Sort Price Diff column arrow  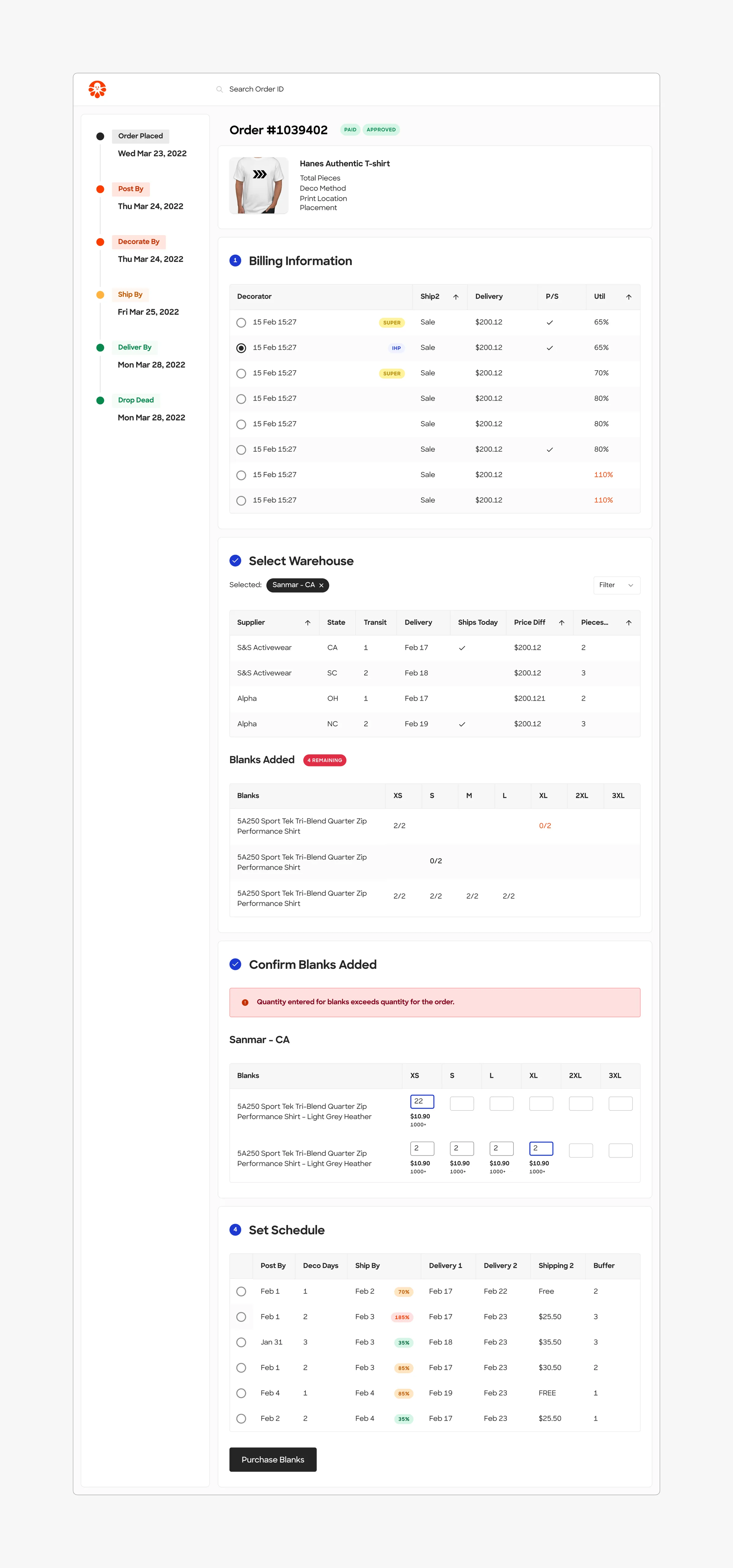click(561, 623)
